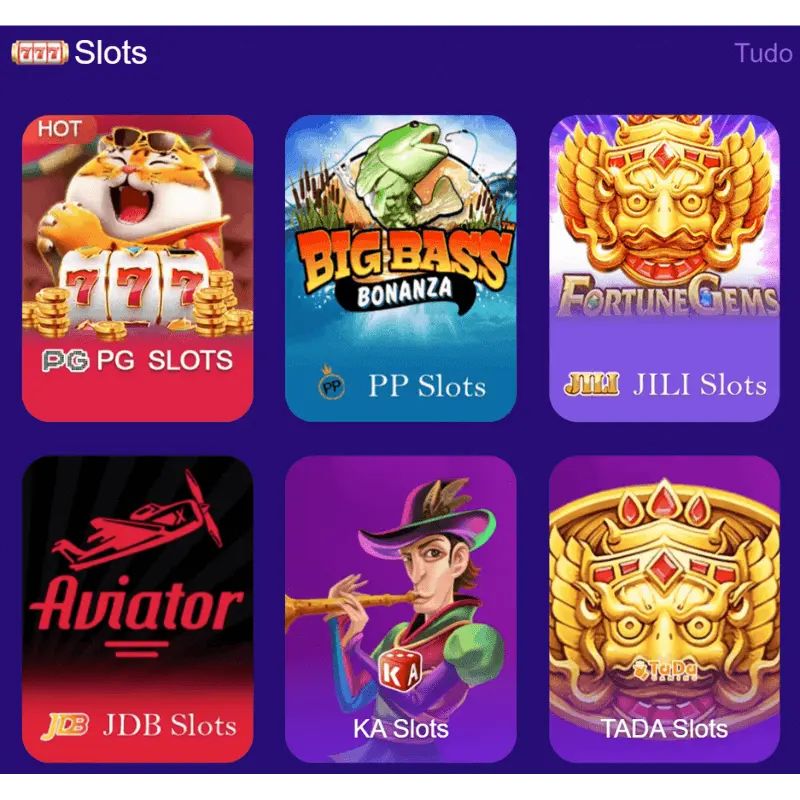This screenshot has height=800, width=800.
Task: Click the PP crown logo icon
Action: [332, 383]
